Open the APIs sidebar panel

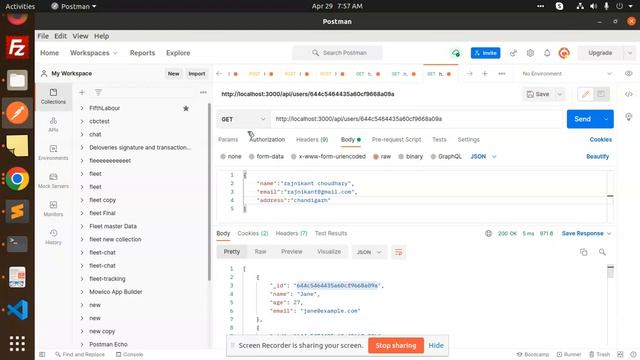pos(53,124)
